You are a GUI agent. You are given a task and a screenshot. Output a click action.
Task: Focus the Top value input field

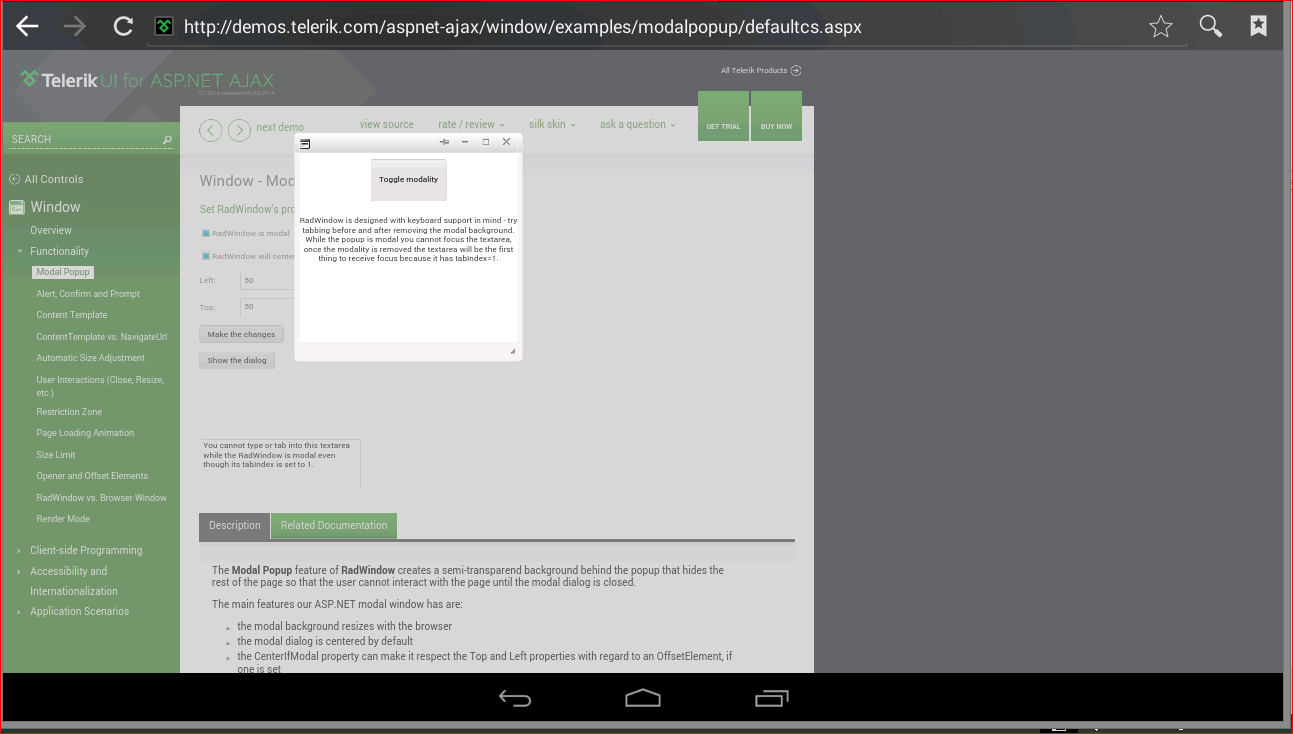pyautogui.click(x=267, y=307)
